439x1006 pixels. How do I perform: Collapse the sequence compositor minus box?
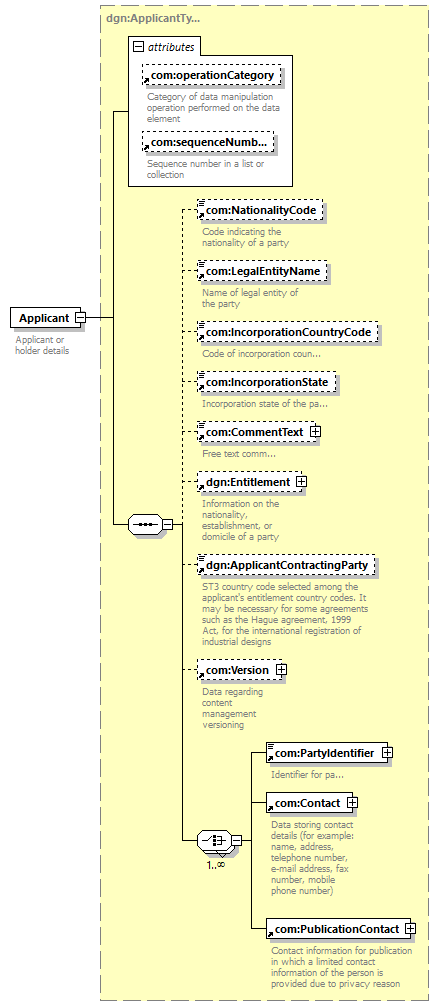(x=168, y=524)
